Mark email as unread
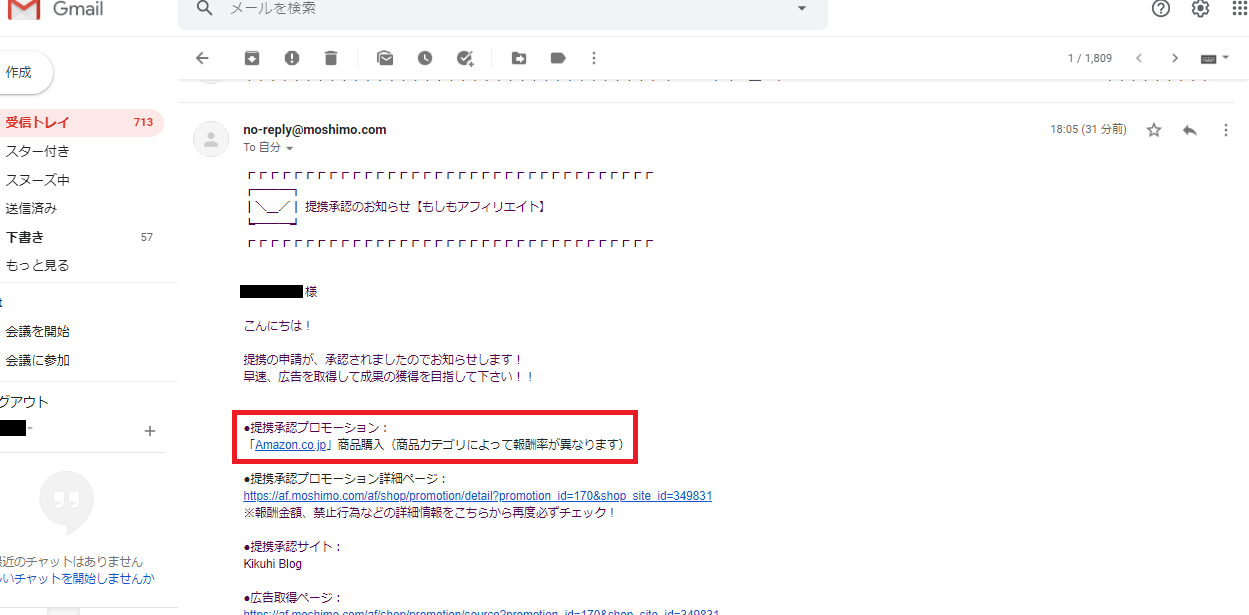 (385, 58)
